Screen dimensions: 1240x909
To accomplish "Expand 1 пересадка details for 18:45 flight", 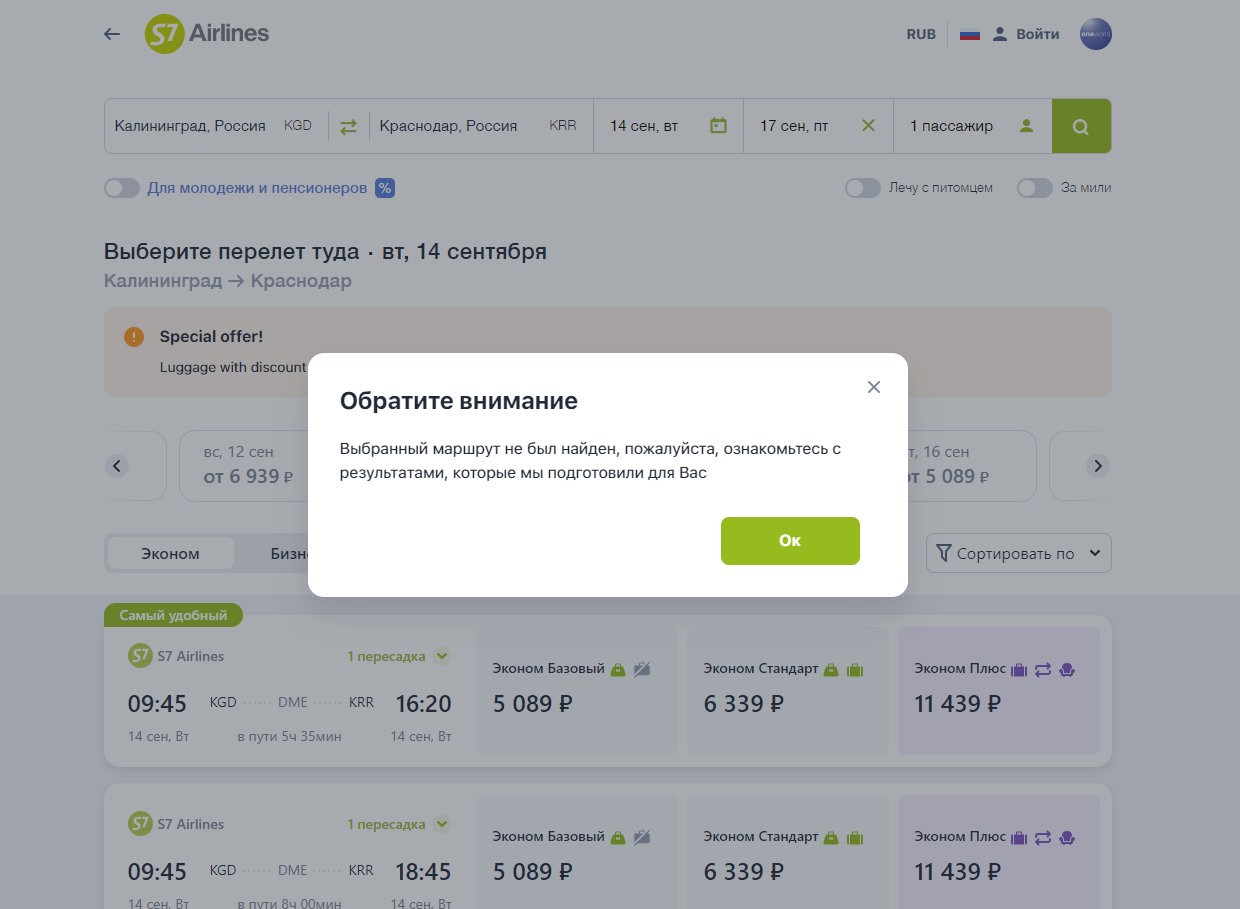I will [442, 825].
